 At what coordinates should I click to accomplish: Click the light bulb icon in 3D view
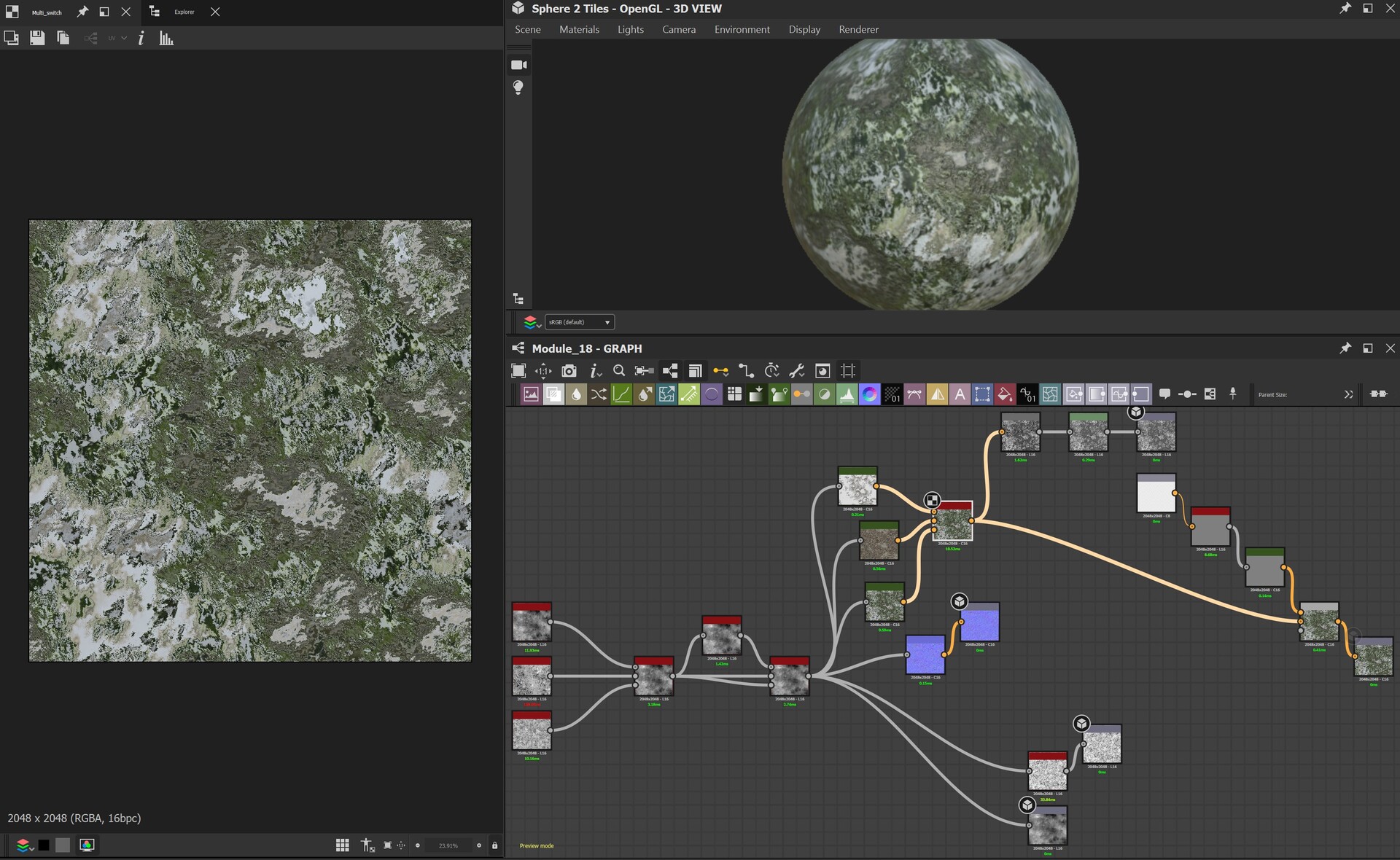(x=518, y=87)
